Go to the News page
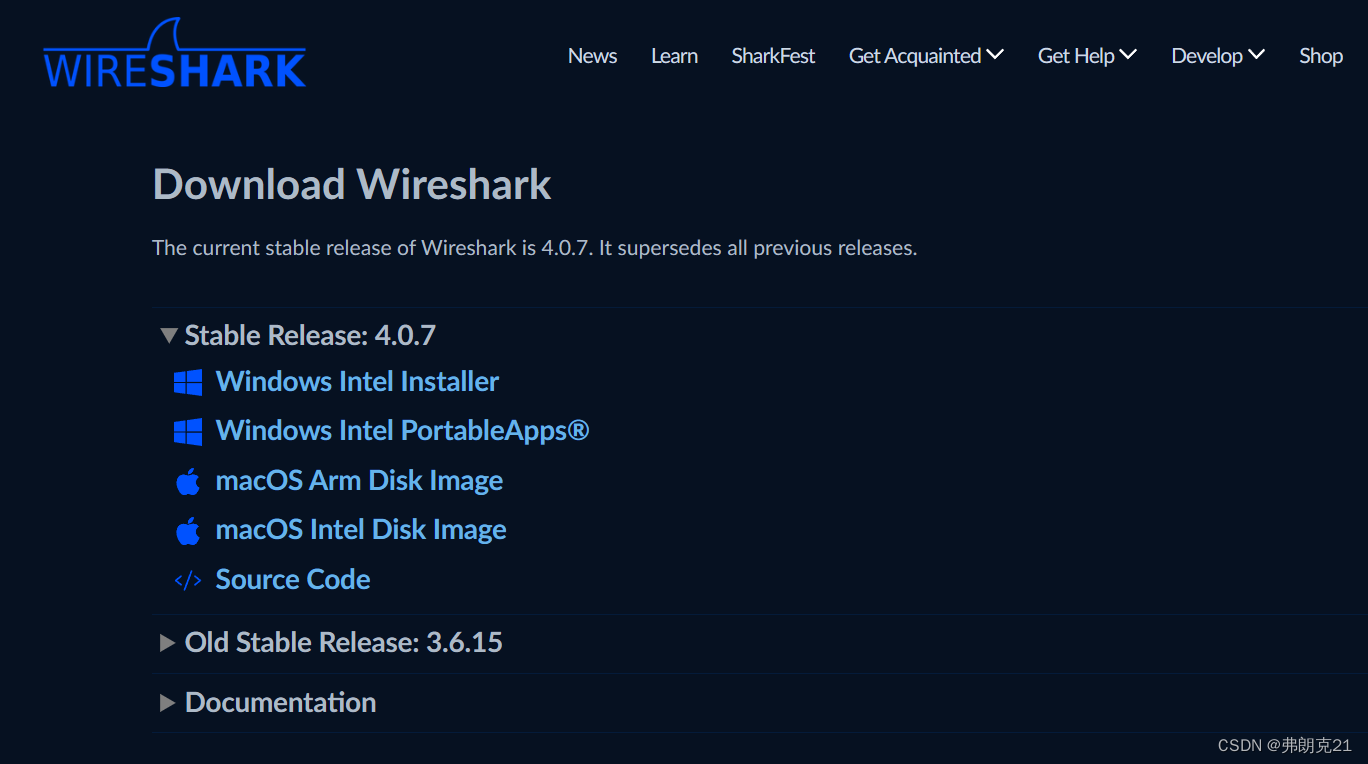The width and height of the screenshot is (1368, 764). pos(592,56)
